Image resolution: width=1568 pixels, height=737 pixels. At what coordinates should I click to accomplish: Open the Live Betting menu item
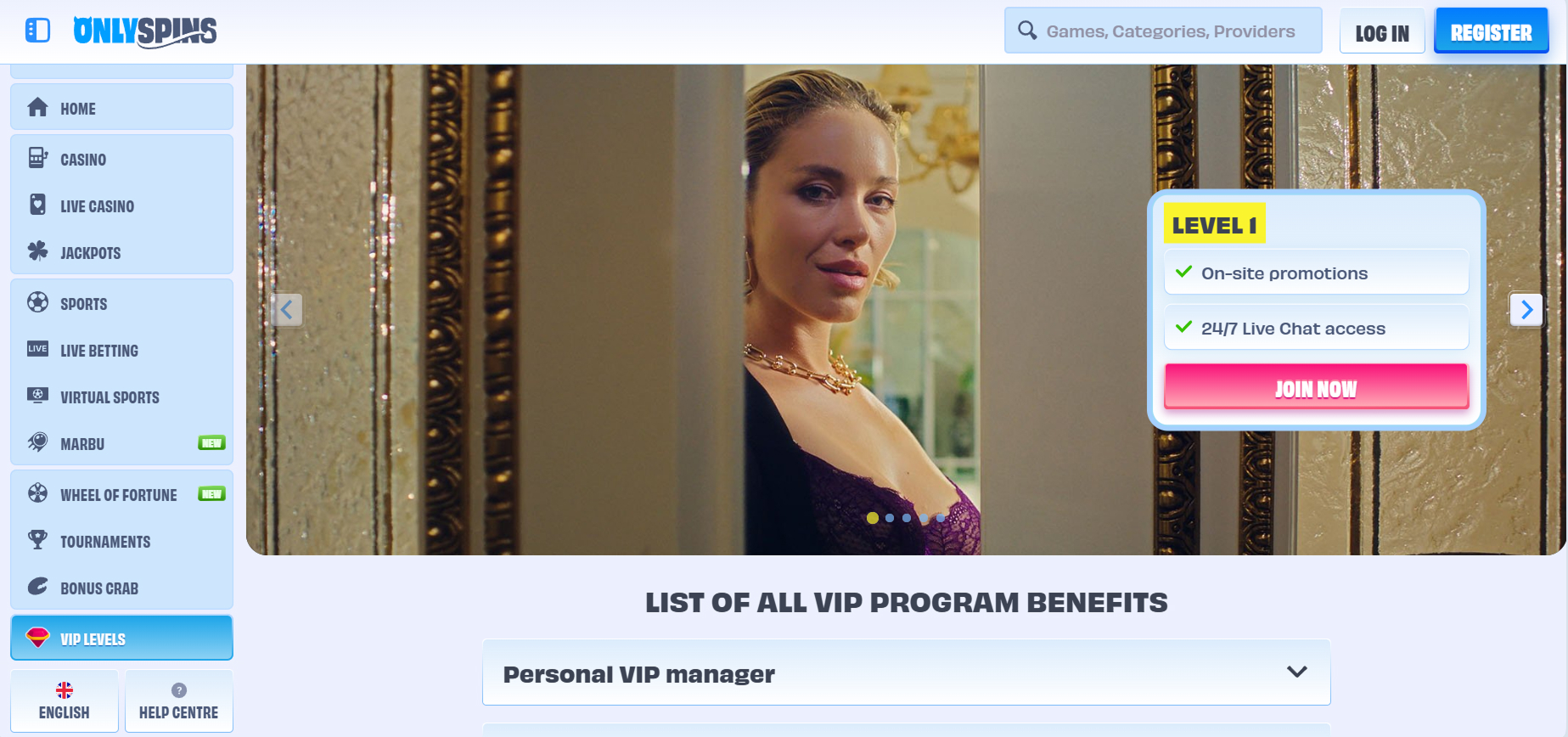(121, 350)
